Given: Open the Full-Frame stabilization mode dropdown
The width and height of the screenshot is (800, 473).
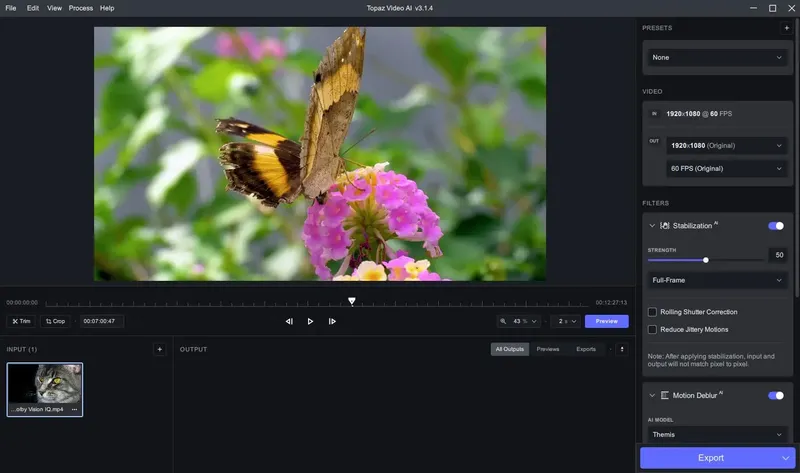Looking at the screenshot, I should click(x=717, y=280).
